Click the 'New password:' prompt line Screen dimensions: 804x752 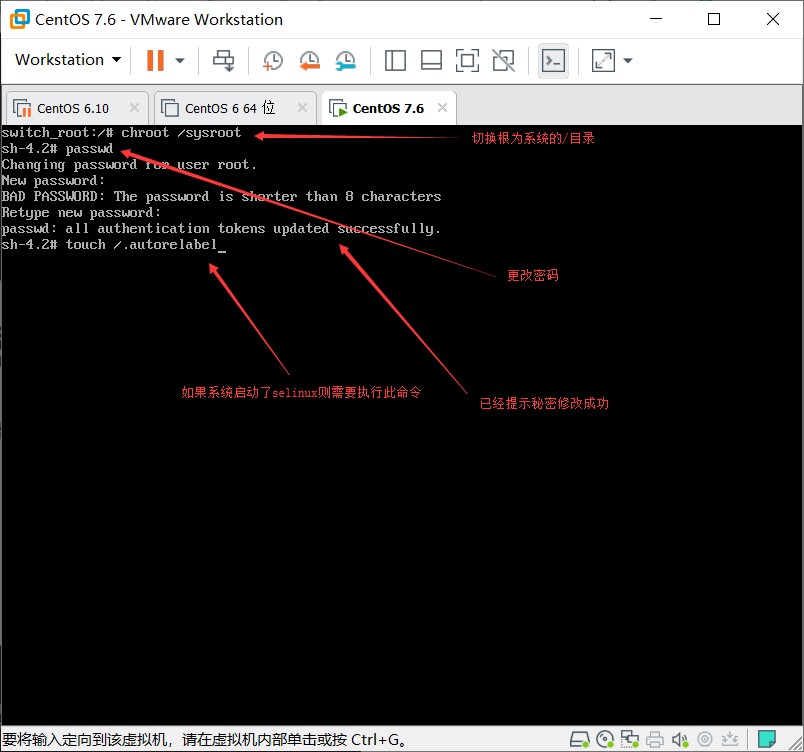53,180
